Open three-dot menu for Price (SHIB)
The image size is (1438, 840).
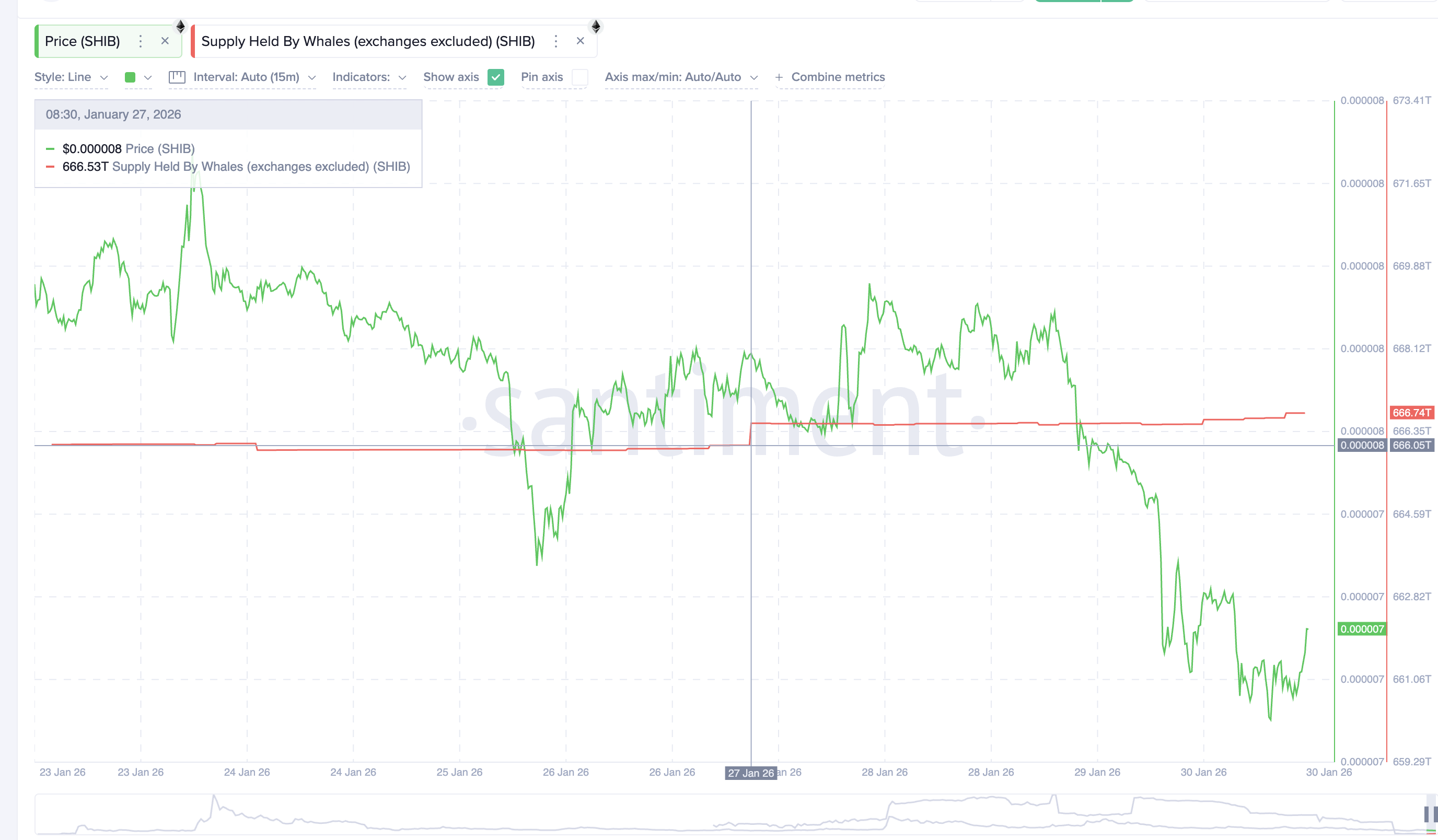[141, 41]
